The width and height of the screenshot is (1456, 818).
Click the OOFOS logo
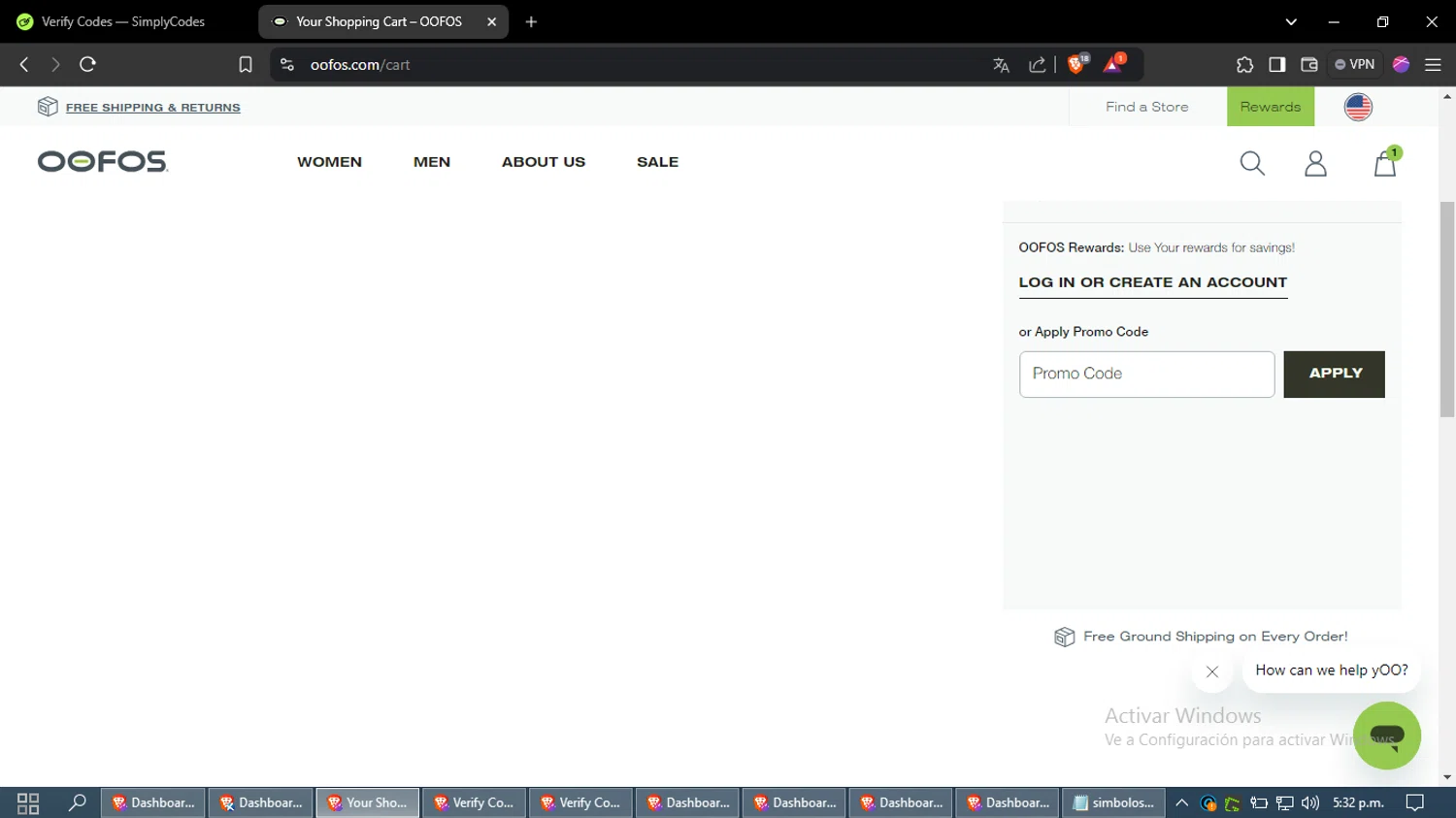pyautogui.click(x=102, y=161)
